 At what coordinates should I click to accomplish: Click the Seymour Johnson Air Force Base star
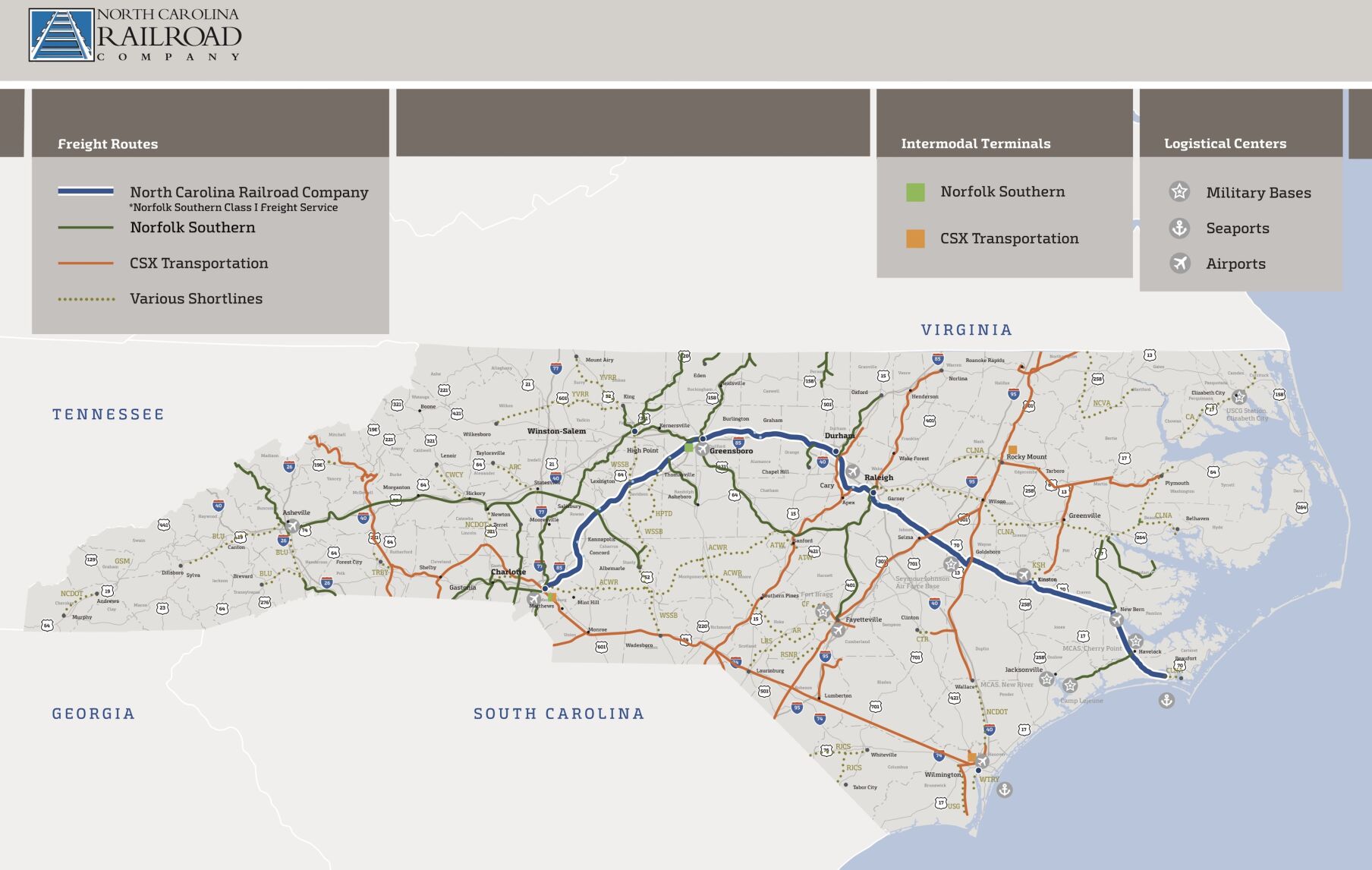click(951, 564)
